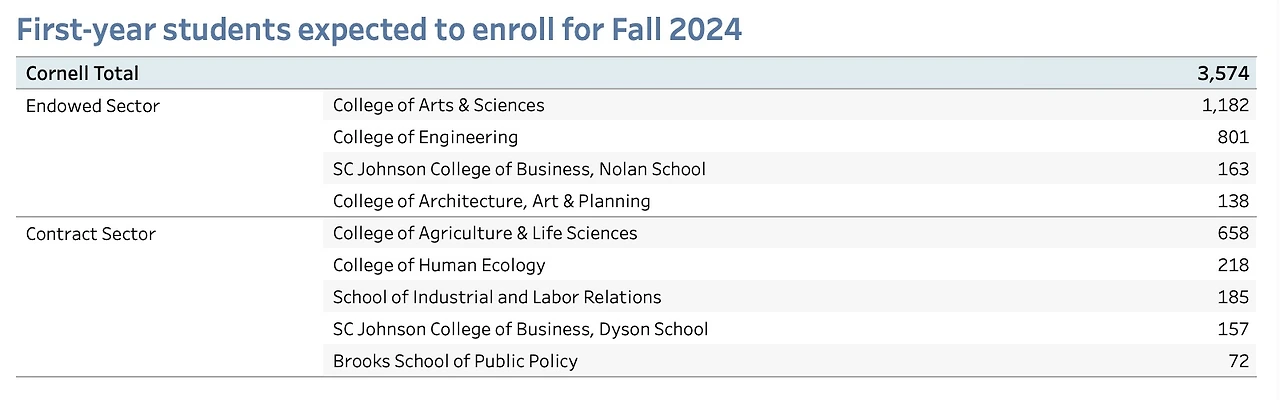The width and height of the screenshot is (1280, 400).
Task: Select the Contract Sector row header
Action: [x=91, y=233]
